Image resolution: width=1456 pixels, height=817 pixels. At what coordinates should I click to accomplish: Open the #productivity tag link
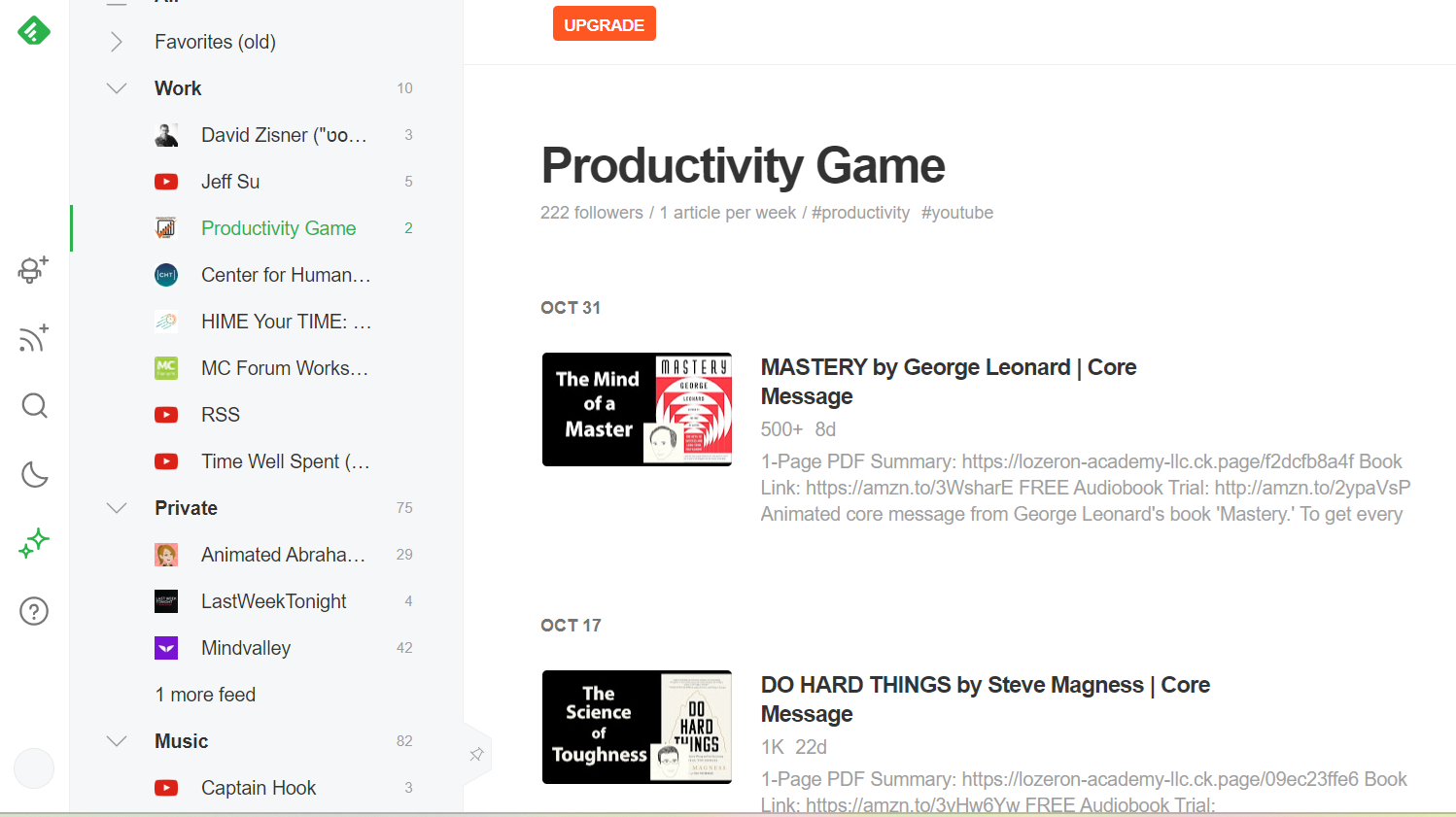860,212
